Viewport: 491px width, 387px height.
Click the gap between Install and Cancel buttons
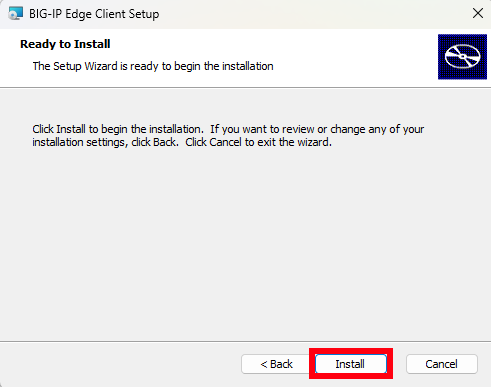(399, 364)
